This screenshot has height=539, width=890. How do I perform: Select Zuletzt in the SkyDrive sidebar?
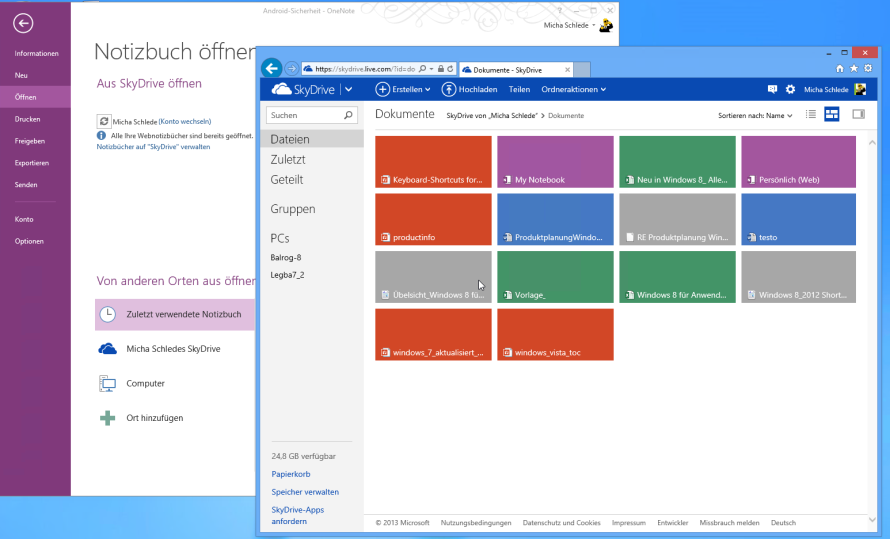pyautogui.click(x=288, y=159)
